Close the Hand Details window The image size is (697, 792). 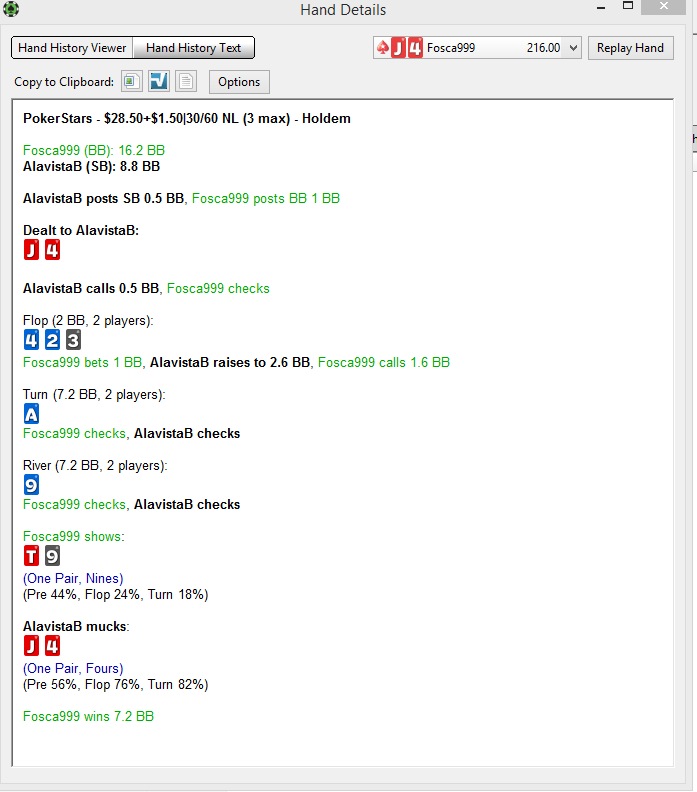point(664,7)
